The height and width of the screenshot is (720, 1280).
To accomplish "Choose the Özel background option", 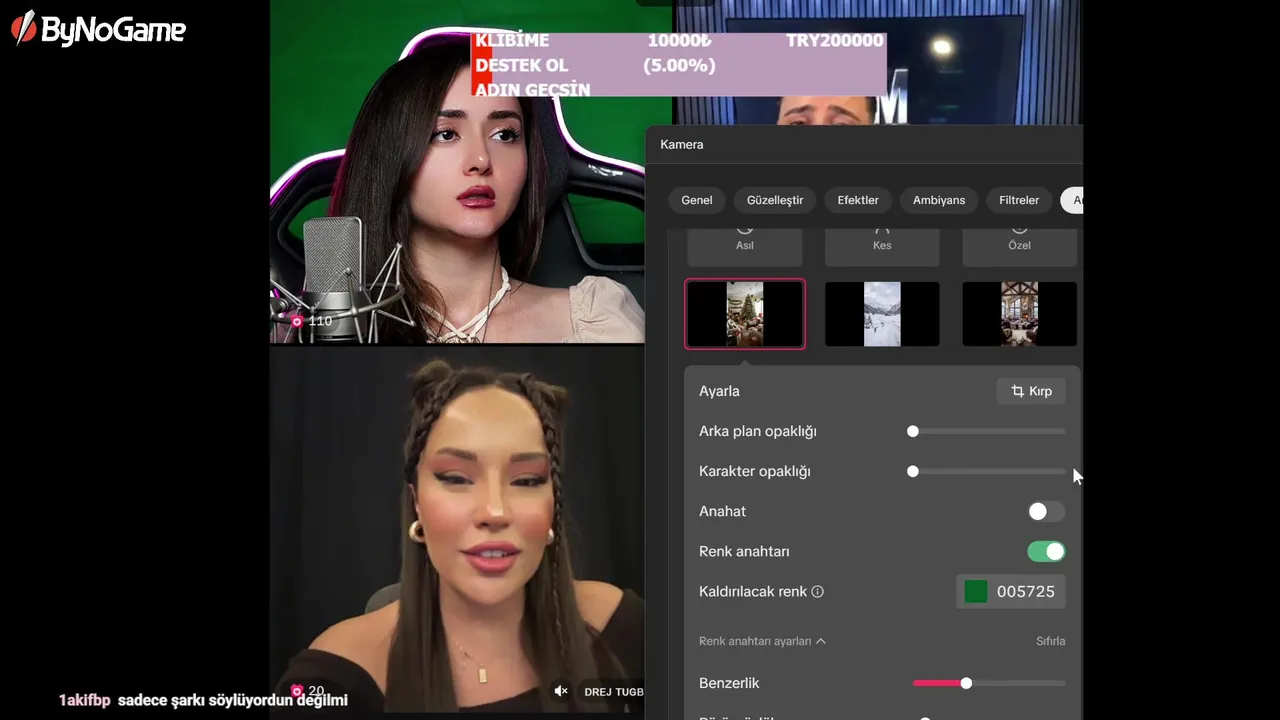I will coord(1019,246).
